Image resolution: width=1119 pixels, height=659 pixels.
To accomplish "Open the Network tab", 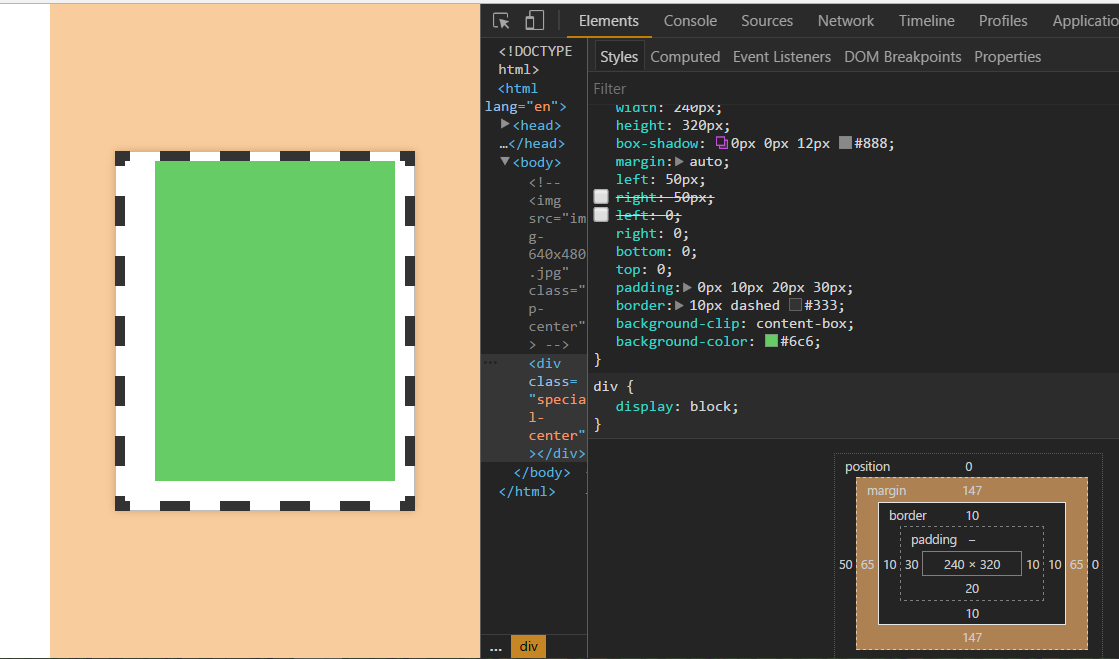I will [x=845, y=21].
